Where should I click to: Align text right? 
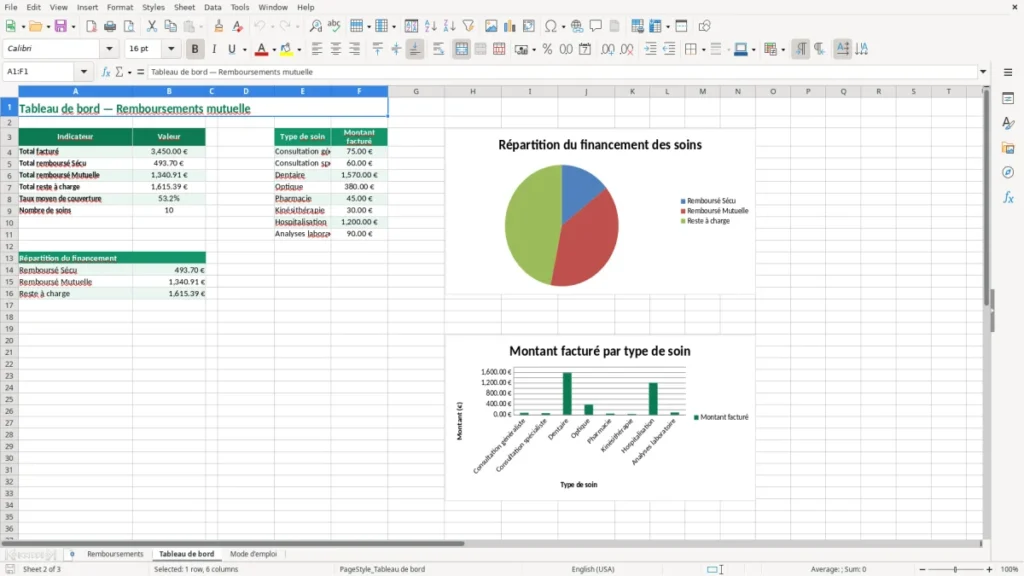(355, 49)
